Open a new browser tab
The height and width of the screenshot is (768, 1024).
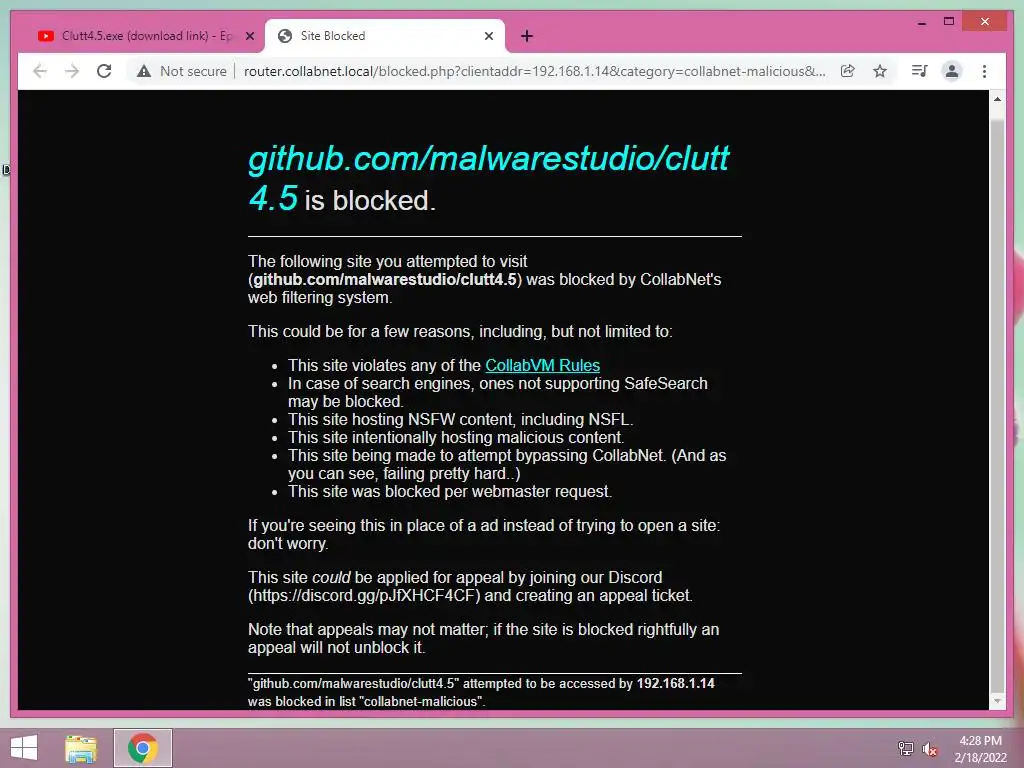[527, 36]
